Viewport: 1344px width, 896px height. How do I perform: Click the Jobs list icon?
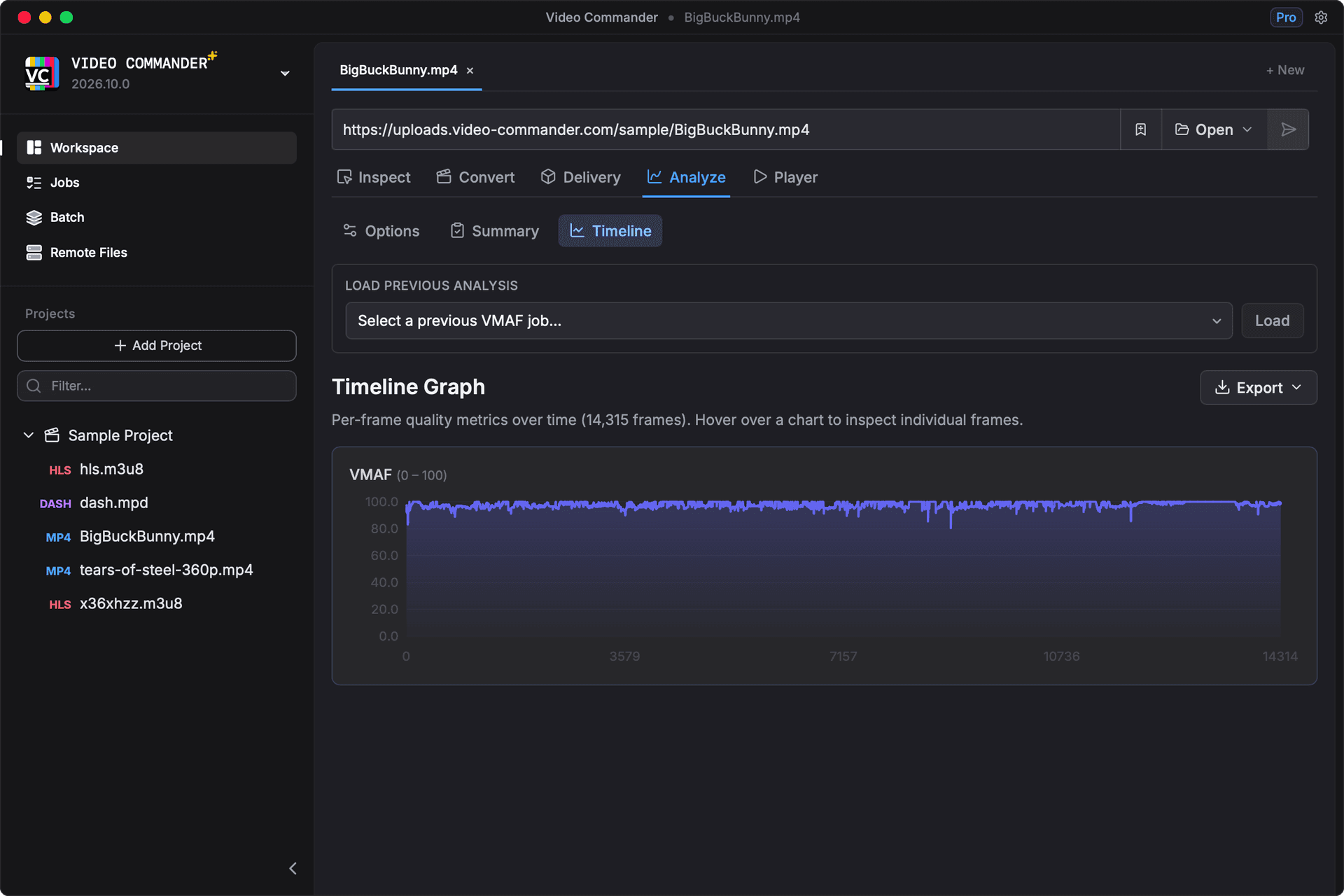[34, 183]
